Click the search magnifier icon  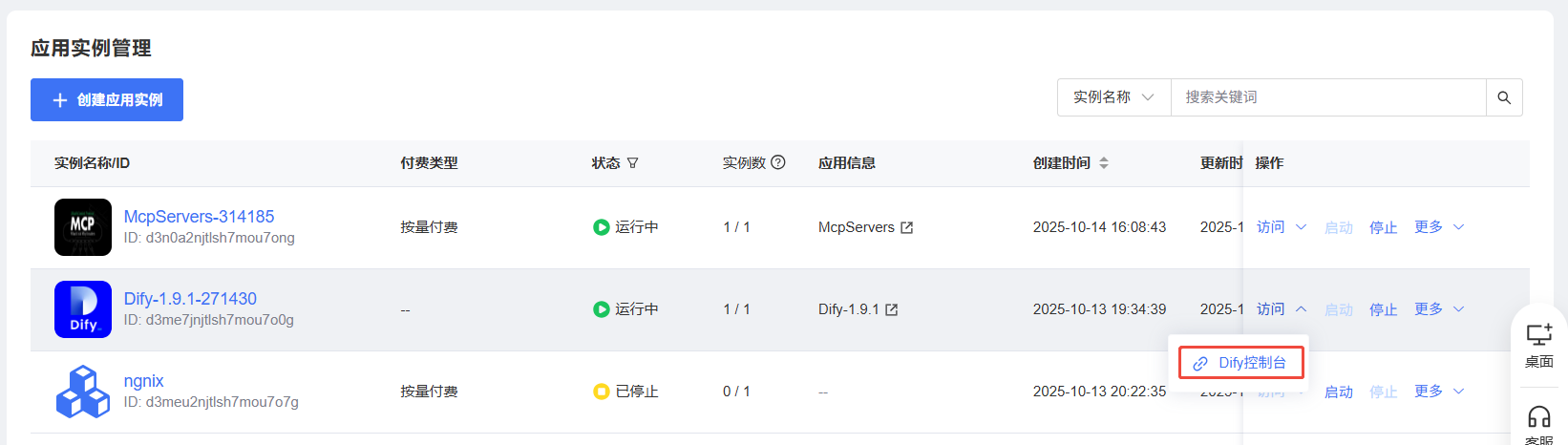click(x=1504, y=97)
